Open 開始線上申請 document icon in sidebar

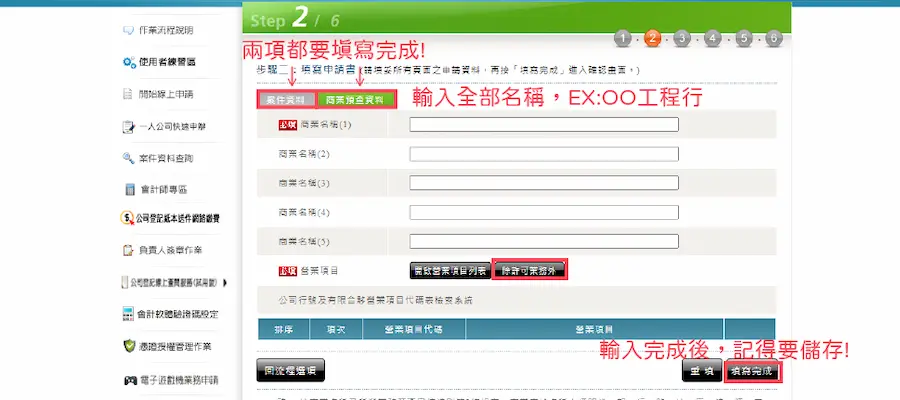point(128,94)
